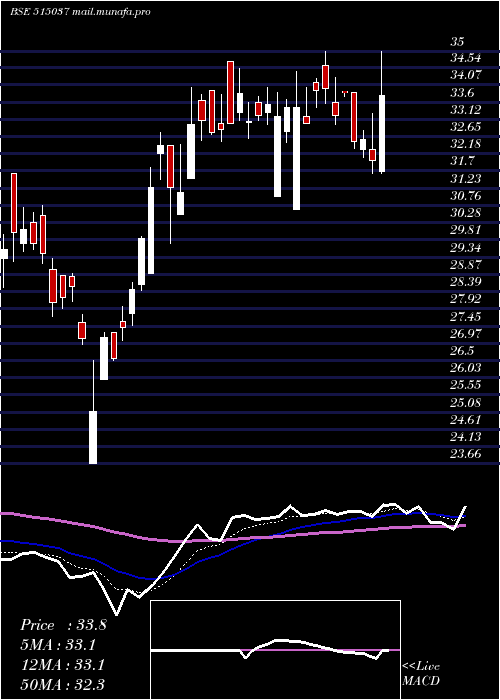Click the price axis label 30.28
Screen dimensions: 500x700
point(466,213)
